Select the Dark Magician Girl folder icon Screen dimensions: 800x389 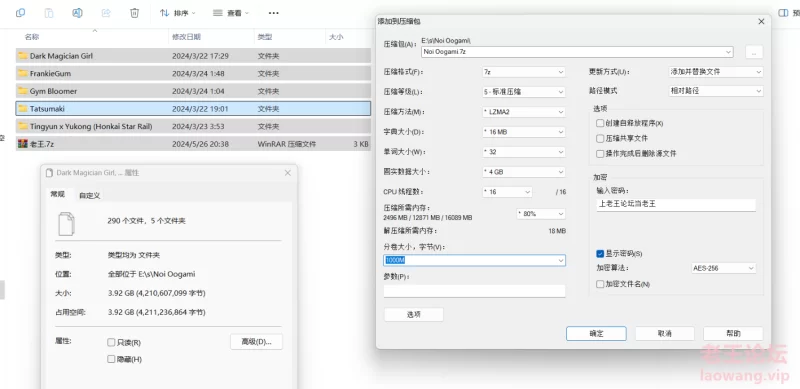point(22,56)
